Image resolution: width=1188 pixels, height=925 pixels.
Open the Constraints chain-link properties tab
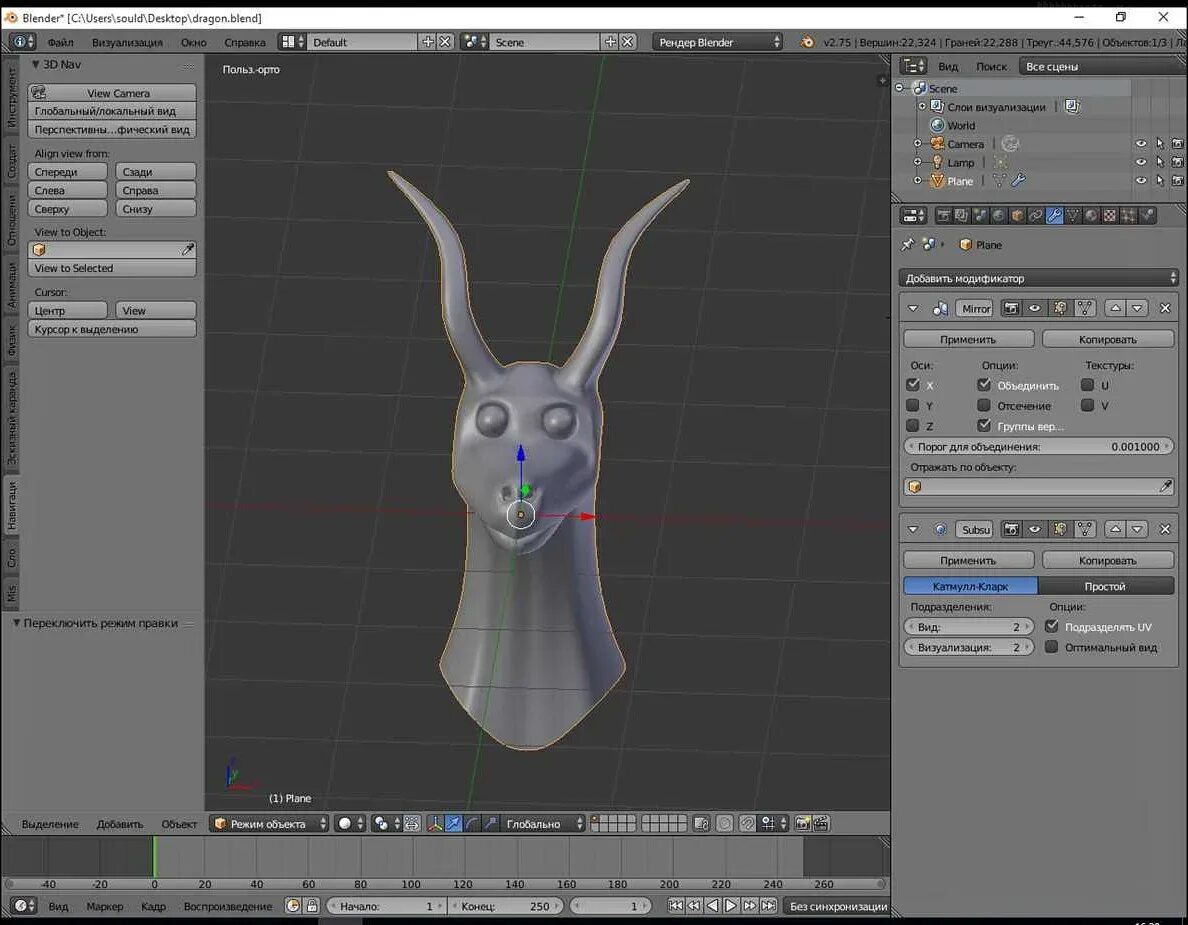pyautogui.click(x=1036, y=216)
